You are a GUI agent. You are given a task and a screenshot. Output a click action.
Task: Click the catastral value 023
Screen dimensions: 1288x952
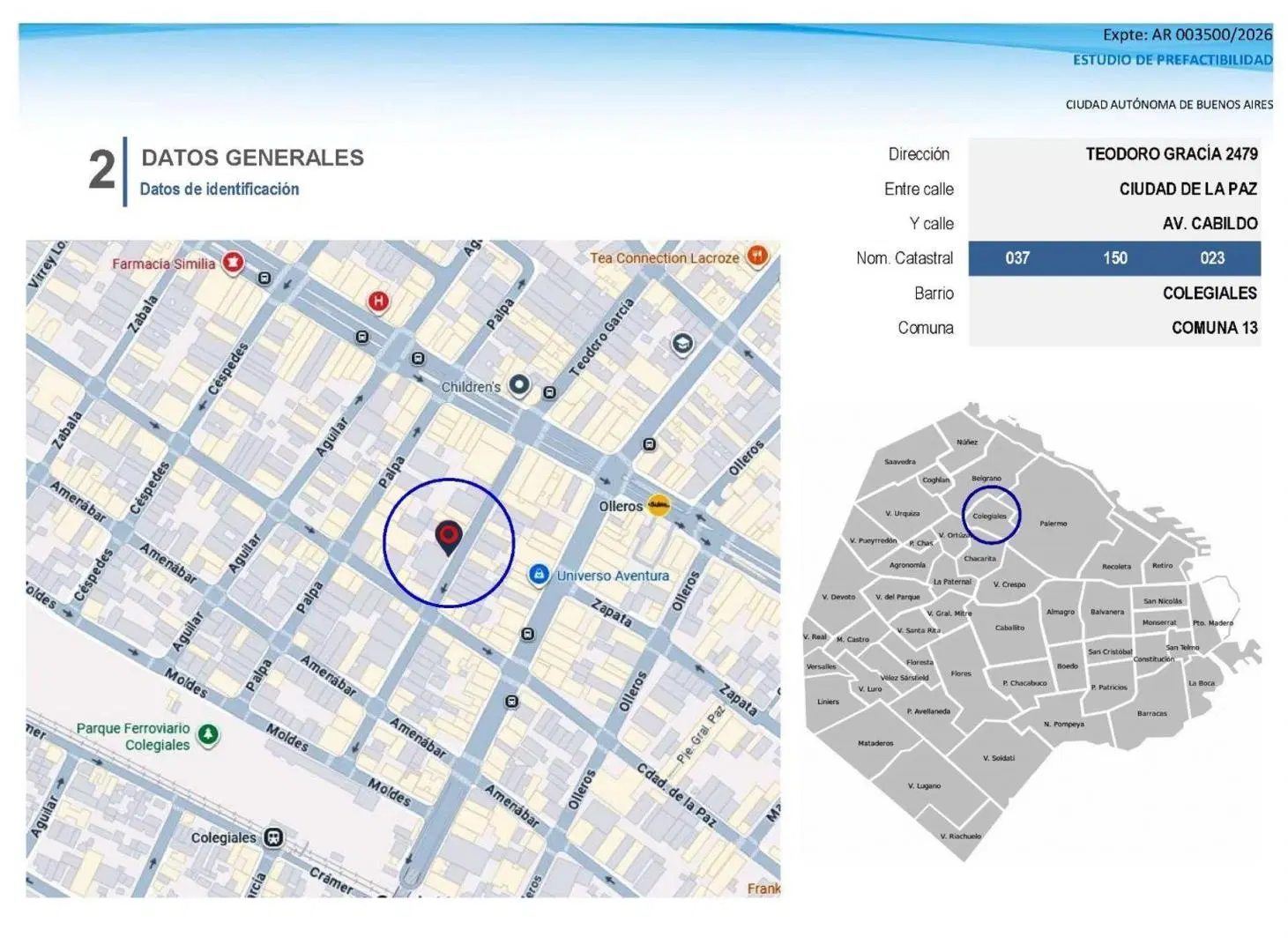point(1212,258)
